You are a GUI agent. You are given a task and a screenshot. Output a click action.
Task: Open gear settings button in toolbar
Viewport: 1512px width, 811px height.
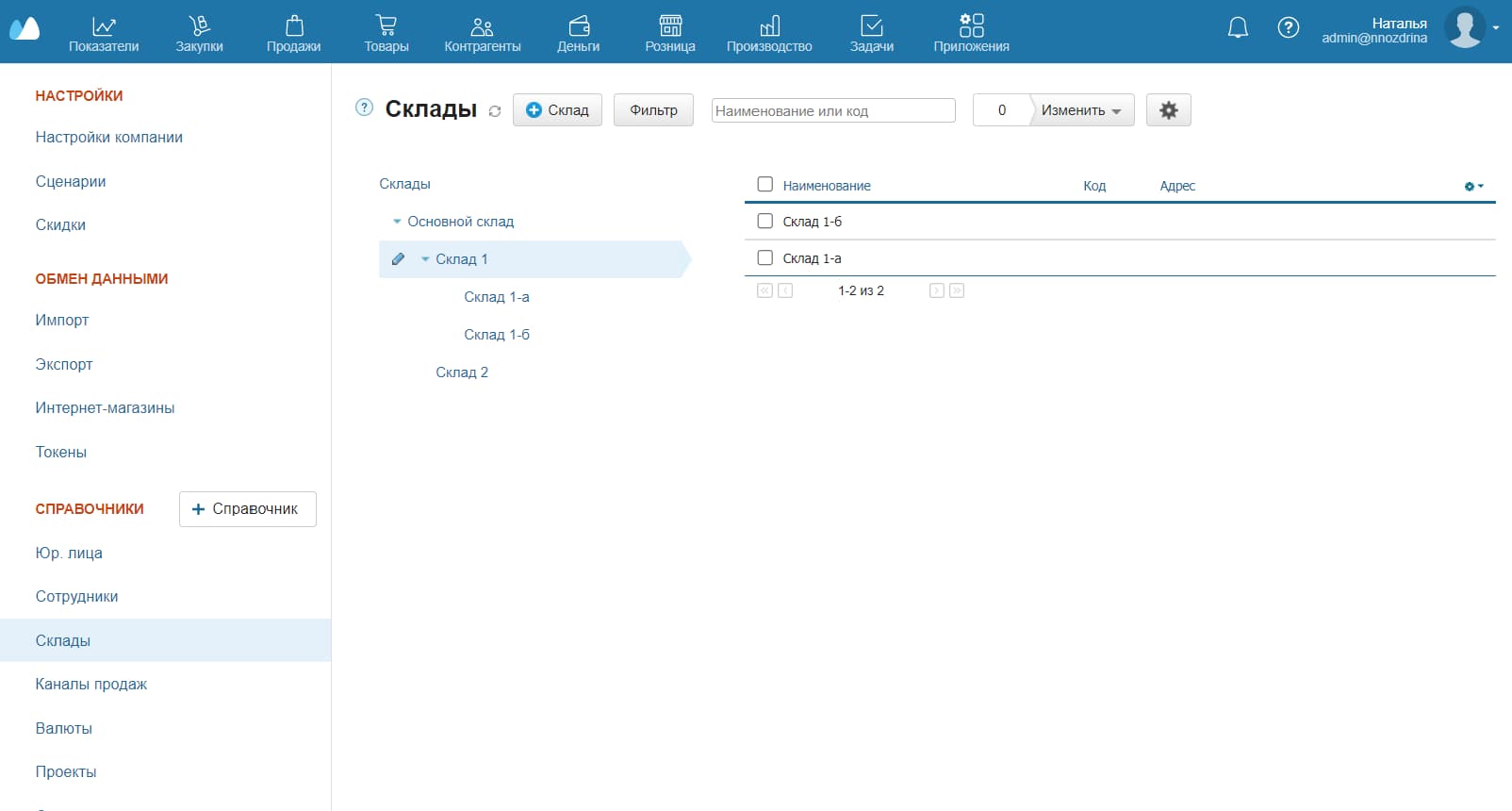pos(1168,110)
